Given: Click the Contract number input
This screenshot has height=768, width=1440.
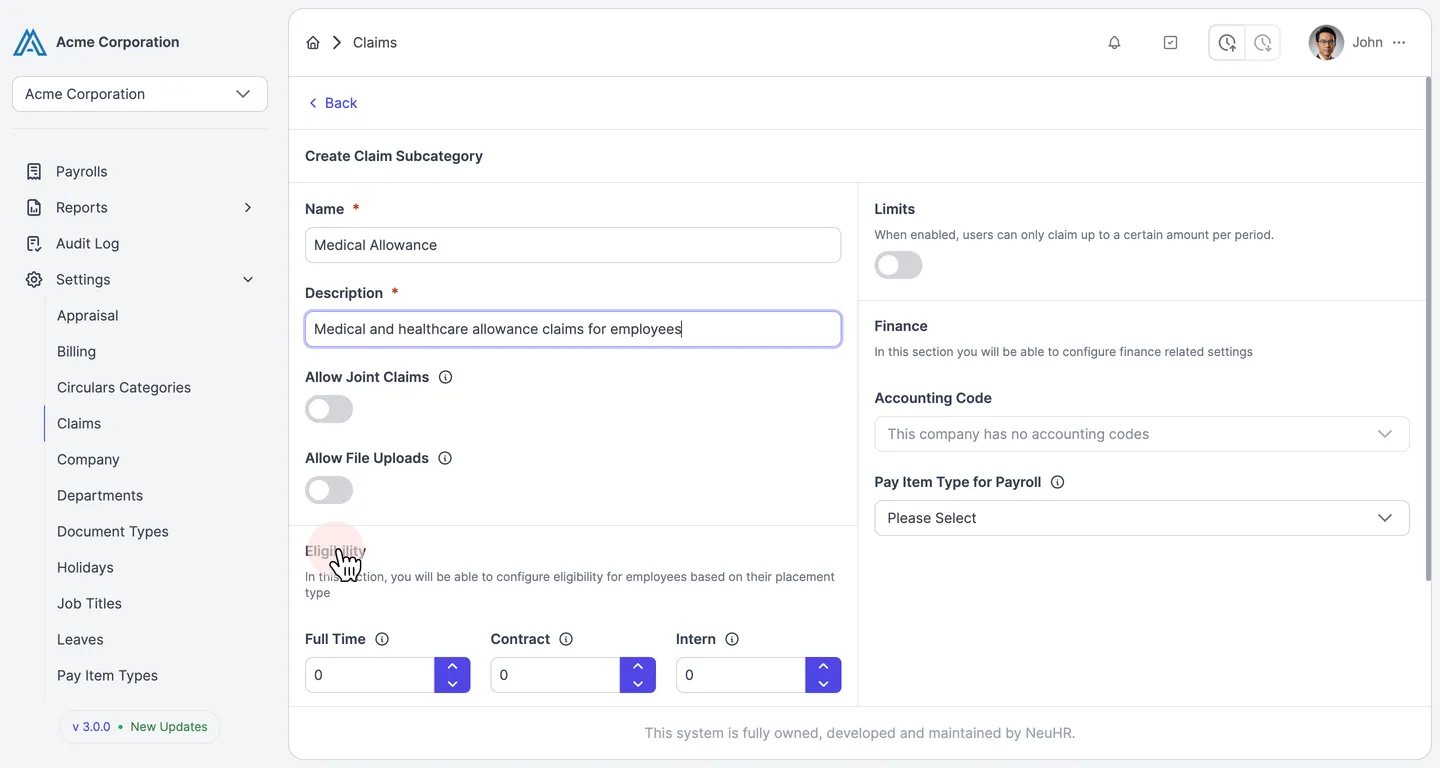Looking at the screenshot, I should tap(555, 675).
